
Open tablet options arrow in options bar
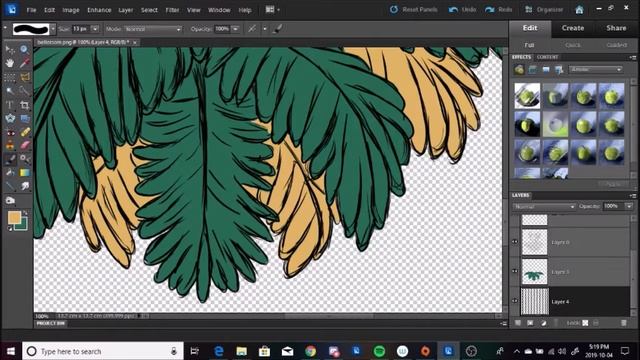(265, 29)
